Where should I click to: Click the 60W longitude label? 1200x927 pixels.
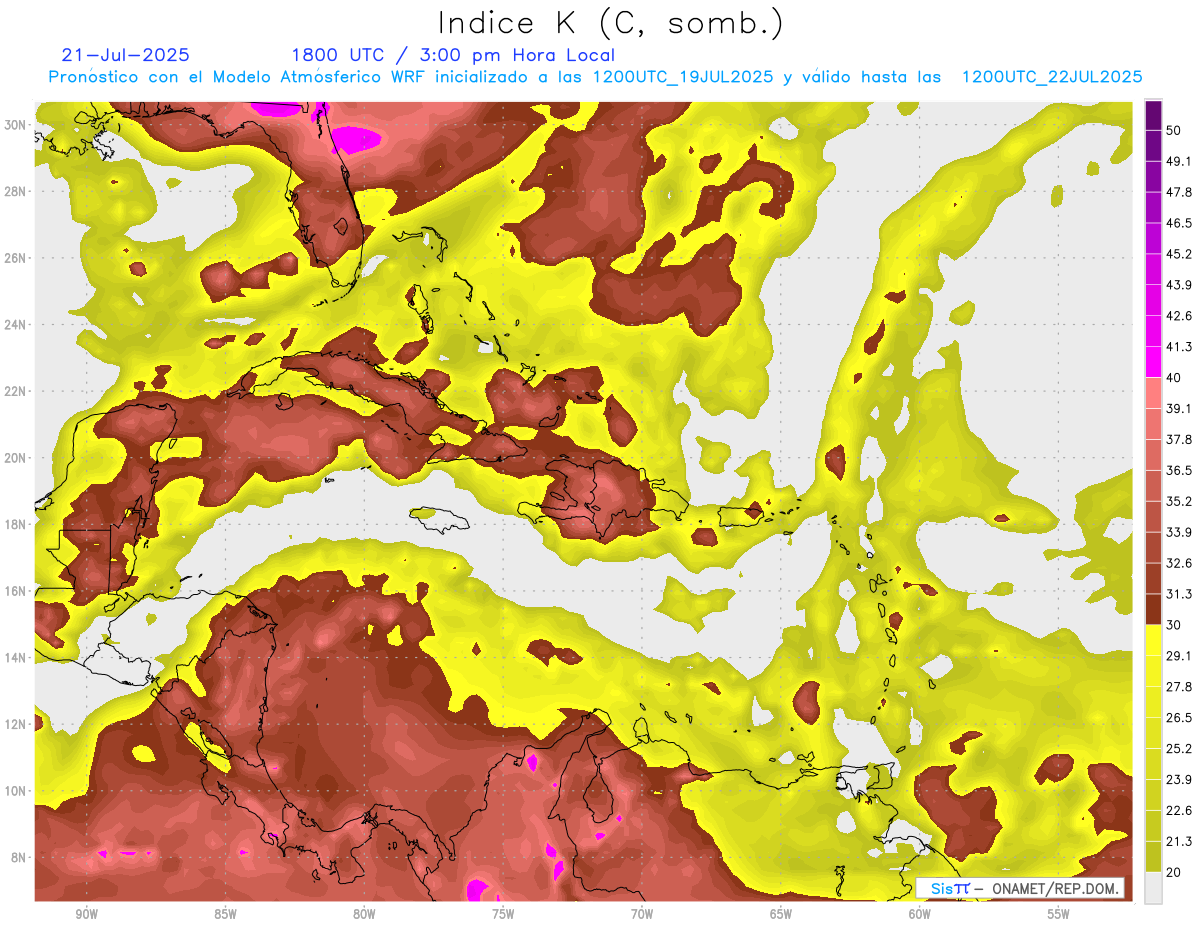coord(920,915)
